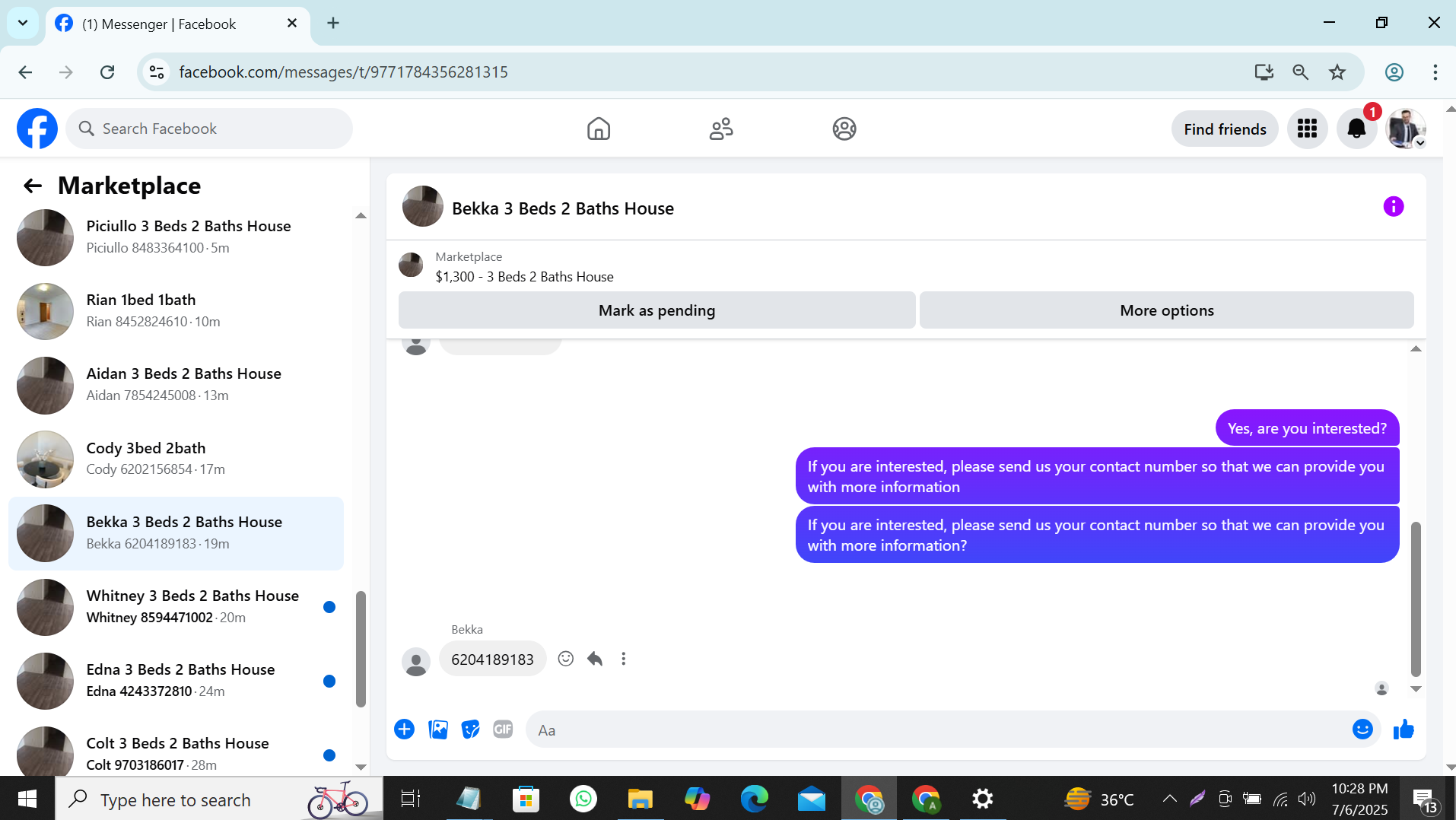
Task: Open More options for the listing
Action: 1167,310
